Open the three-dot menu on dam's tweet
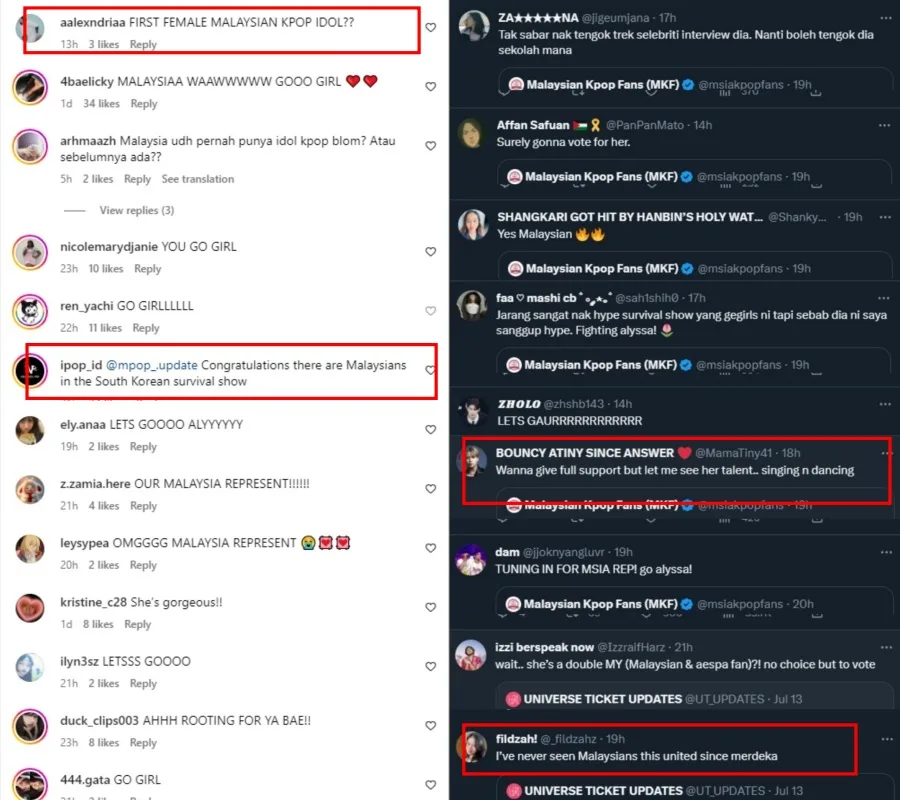 pos(884,552)
